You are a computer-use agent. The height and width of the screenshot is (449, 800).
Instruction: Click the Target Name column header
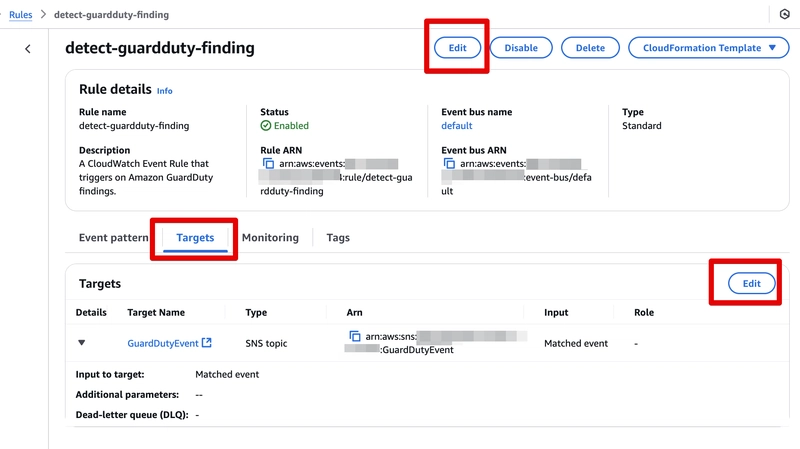(156, 312)
